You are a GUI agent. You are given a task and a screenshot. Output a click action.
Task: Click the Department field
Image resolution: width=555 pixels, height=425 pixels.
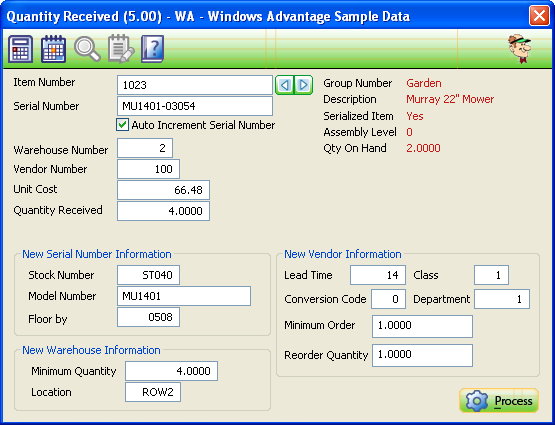502,299
